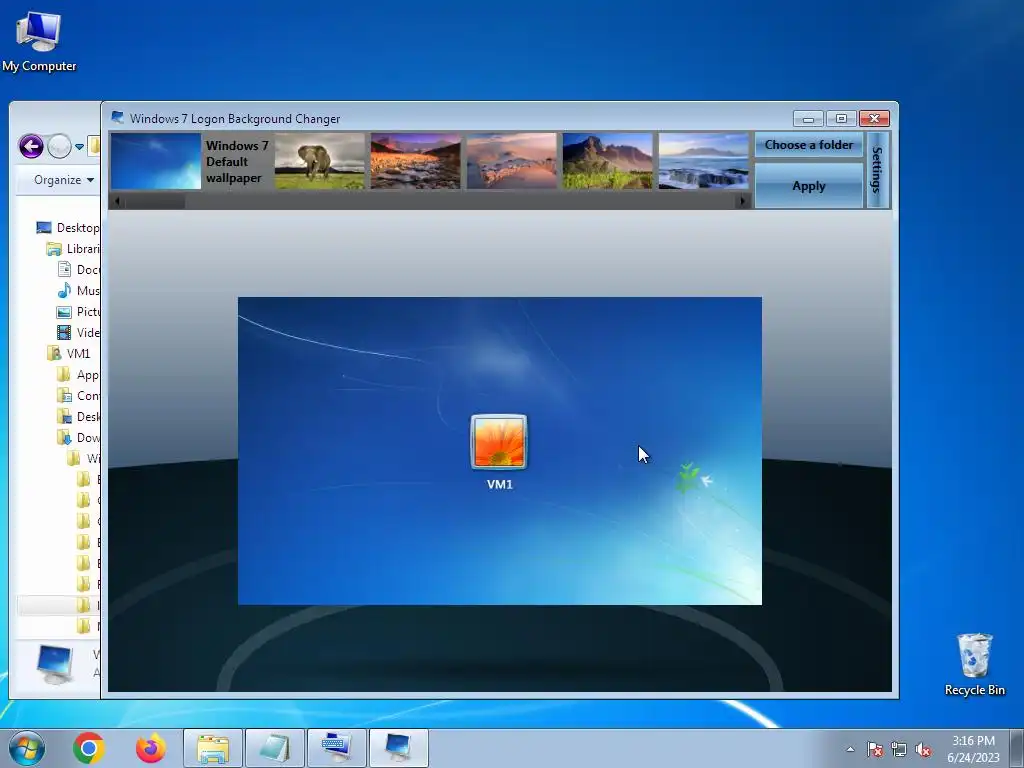Click the muted volume tray icon
Screen dimensions: 1024x768
pyautogui.click(x=923, y=749)
